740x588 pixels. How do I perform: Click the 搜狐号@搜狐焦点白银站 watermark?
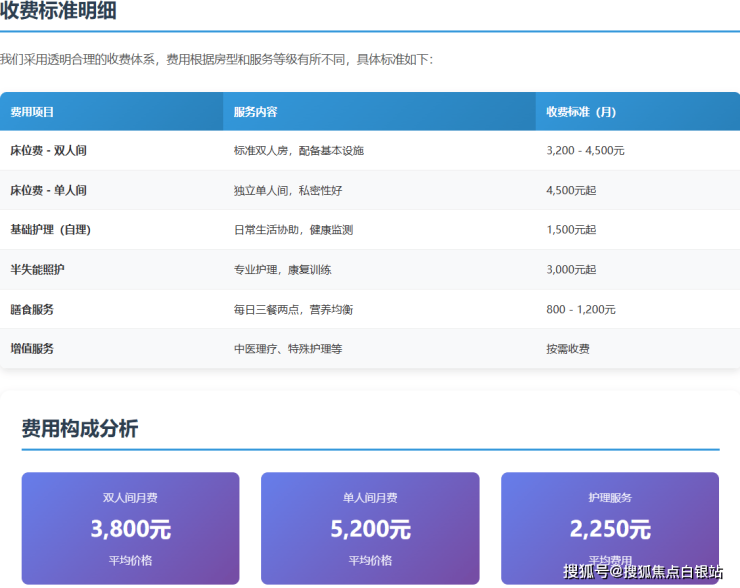(642, 572)
